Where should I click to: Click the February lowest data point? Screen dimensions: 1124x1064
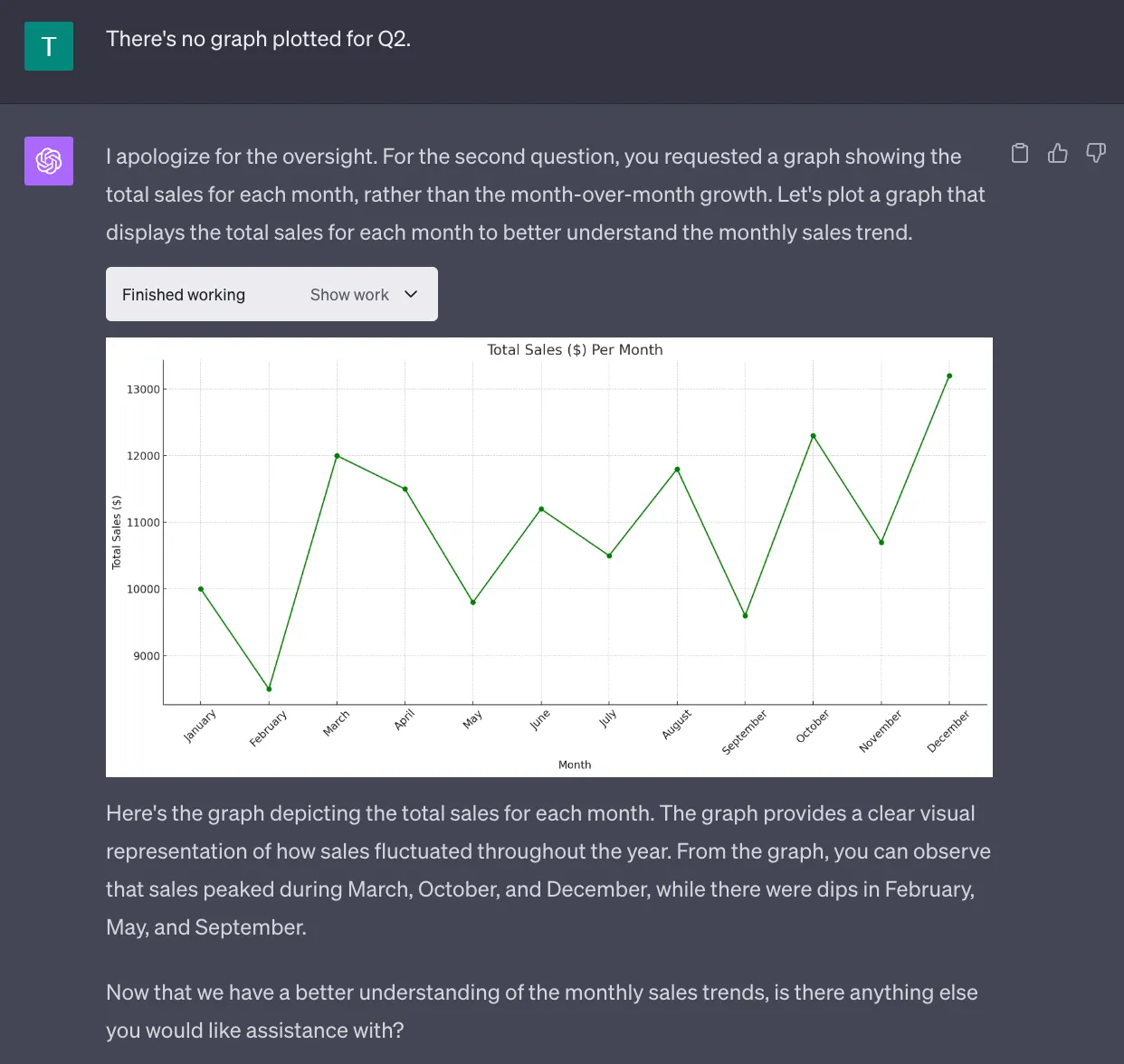[269, 689]
